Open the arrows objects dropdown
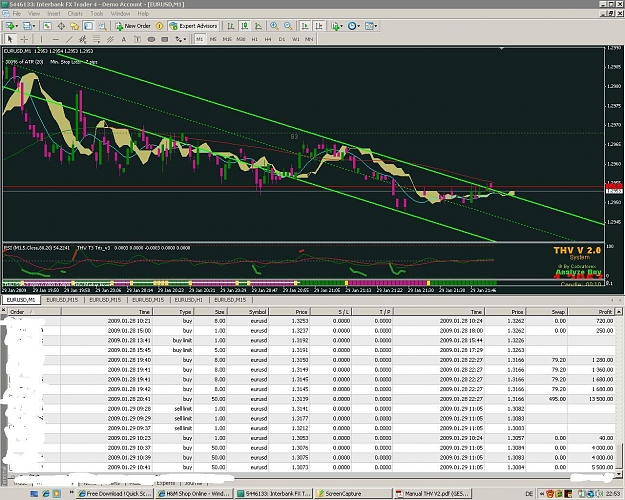 (x=181, y=39)
